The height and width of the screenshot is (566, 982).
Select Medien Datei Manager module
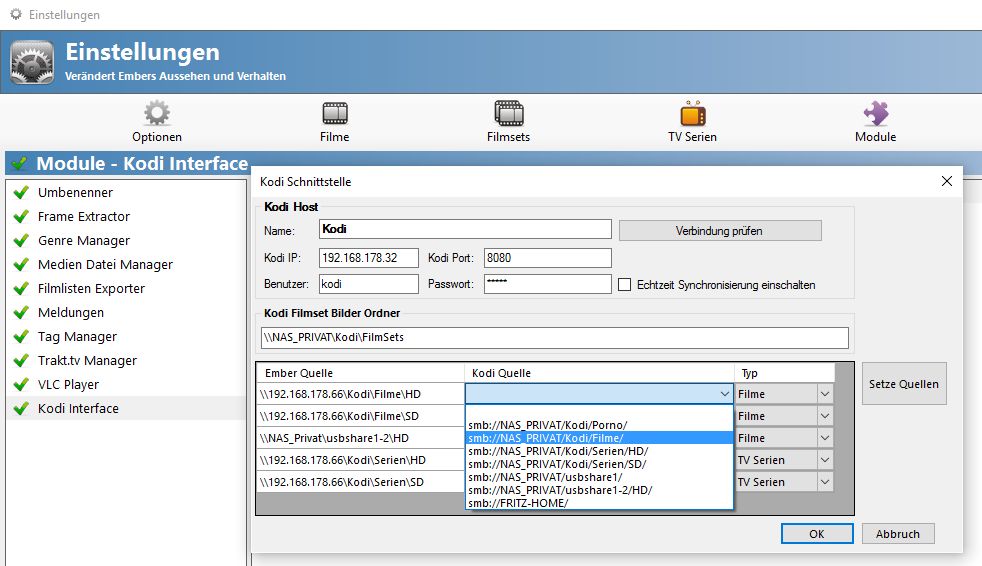pos(128,264)
